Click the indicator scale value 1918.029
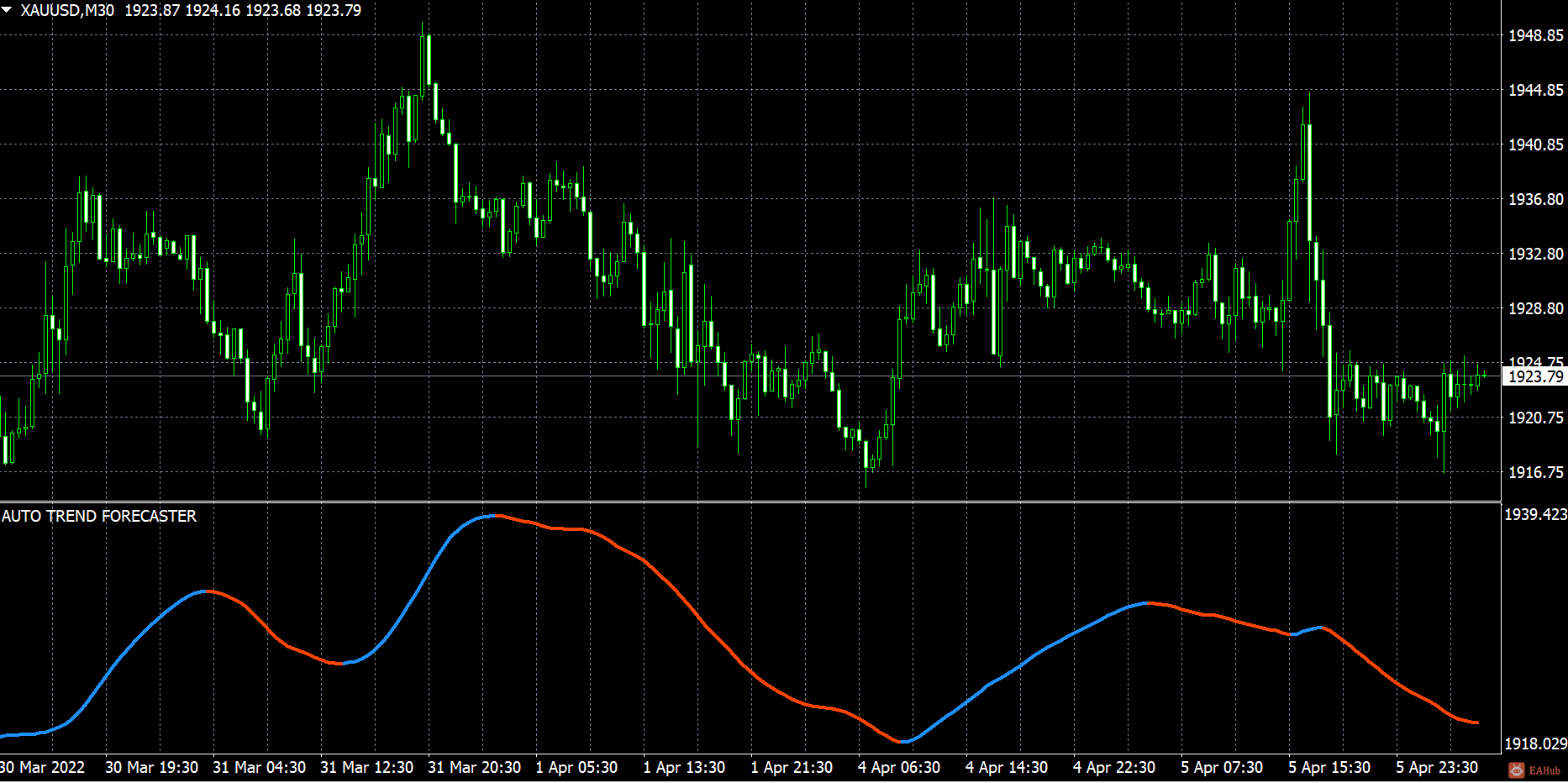Image resolution: width=1568 pixels, height=783 pixels. coord(1535,744)
